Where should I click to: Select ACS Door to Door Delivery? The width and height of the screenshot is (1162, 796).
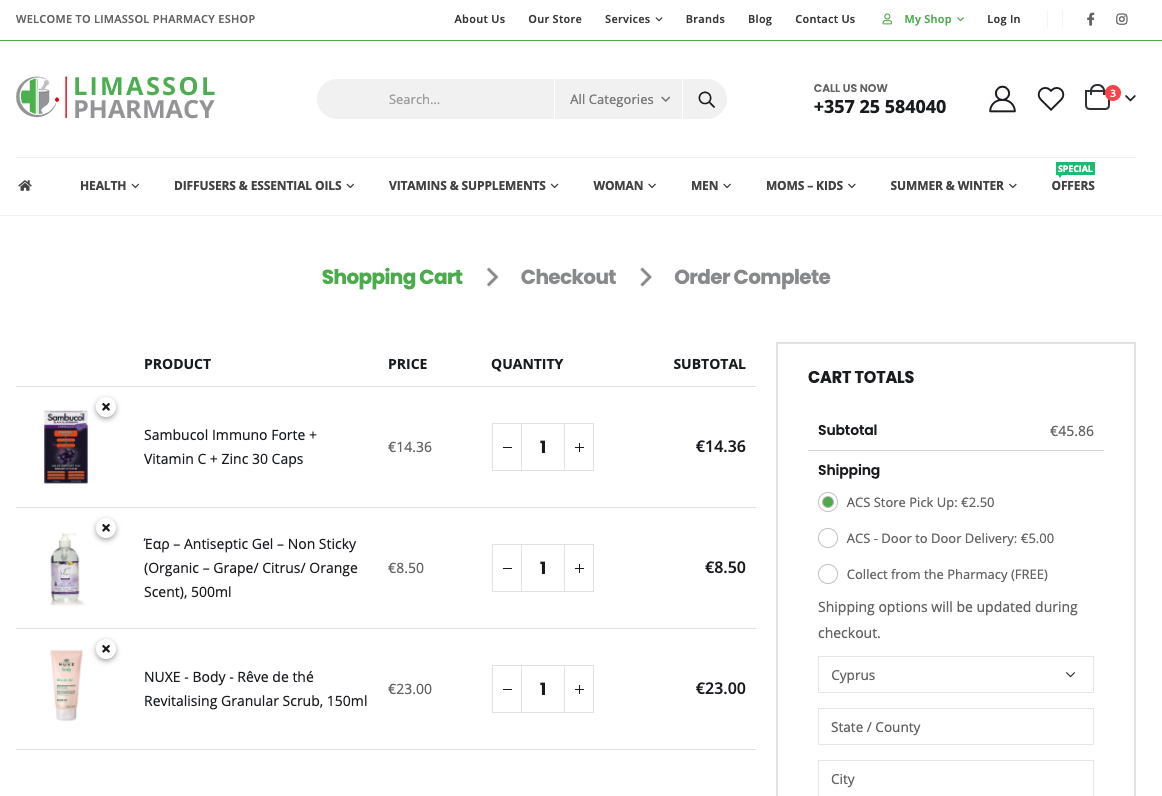[828, 538]
